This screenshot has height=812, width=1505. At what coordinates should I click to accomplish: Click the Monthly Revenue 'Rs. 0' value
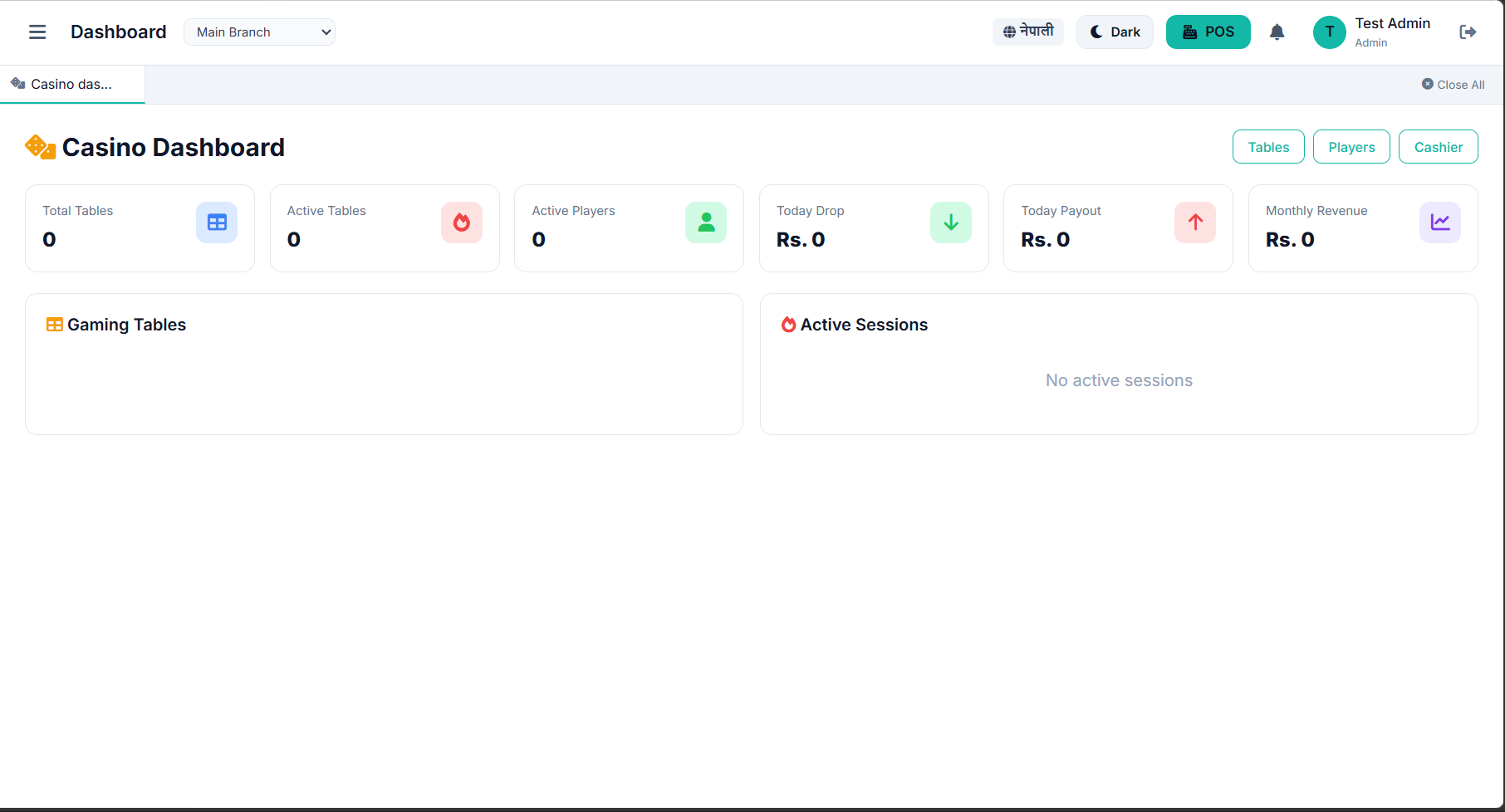pyautogui.click(x=1290, y=240)
